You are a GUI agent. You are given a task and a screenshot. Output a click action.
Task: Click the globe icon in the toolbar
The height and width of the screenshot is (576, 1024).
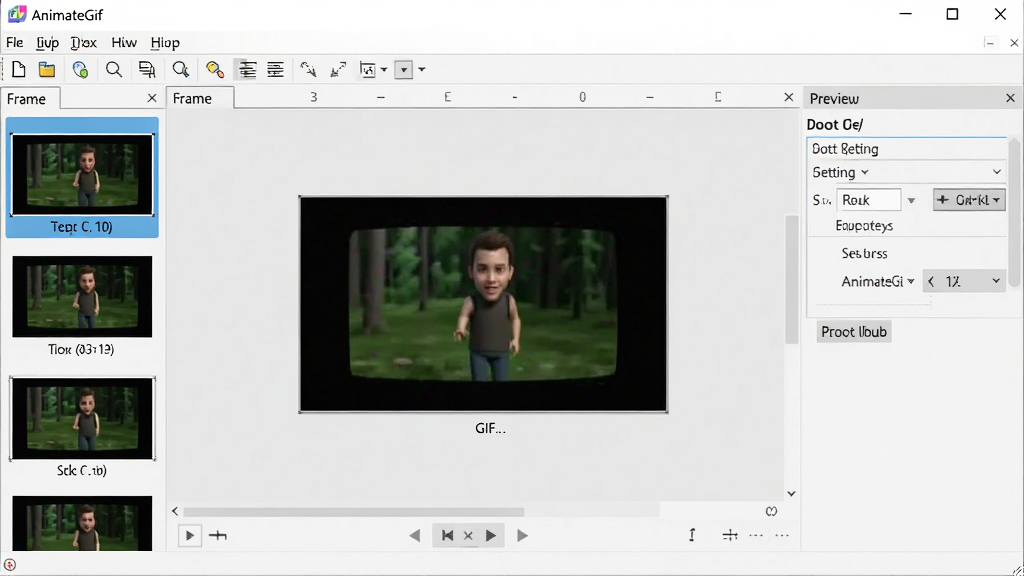[x=80, y=69]
